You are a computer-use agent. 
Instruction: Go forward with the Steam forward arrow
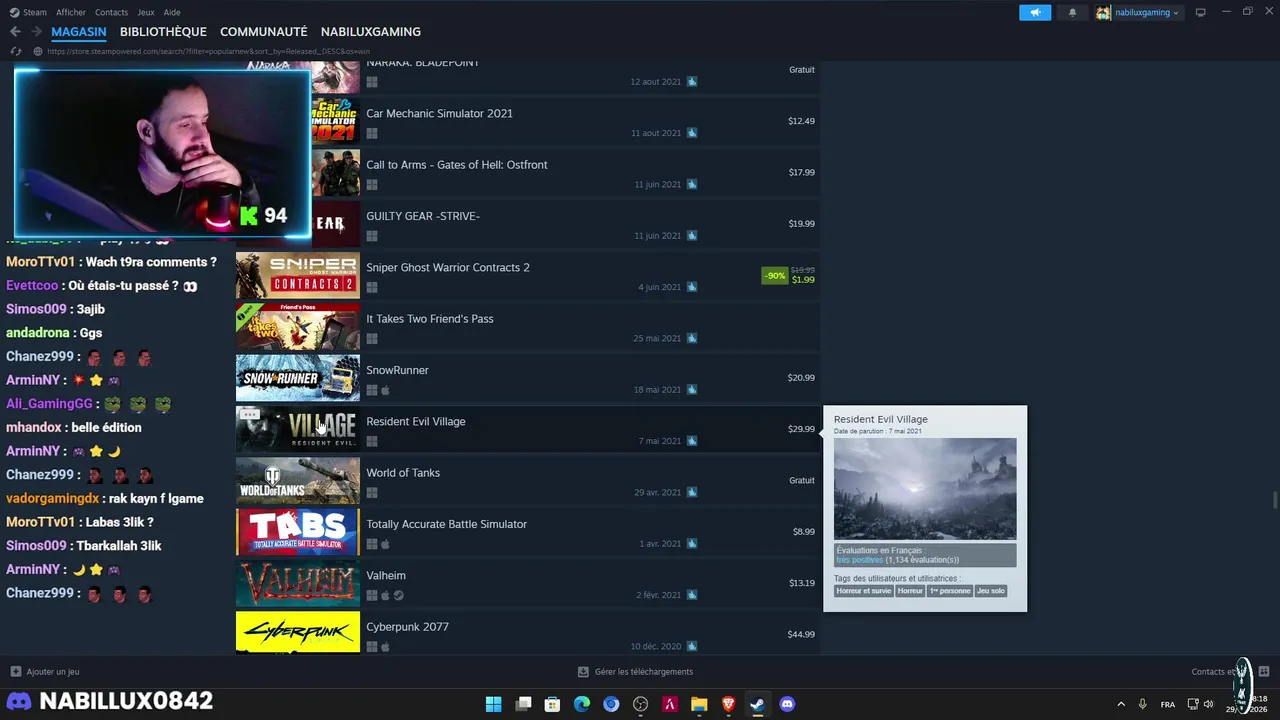[35, 32]
